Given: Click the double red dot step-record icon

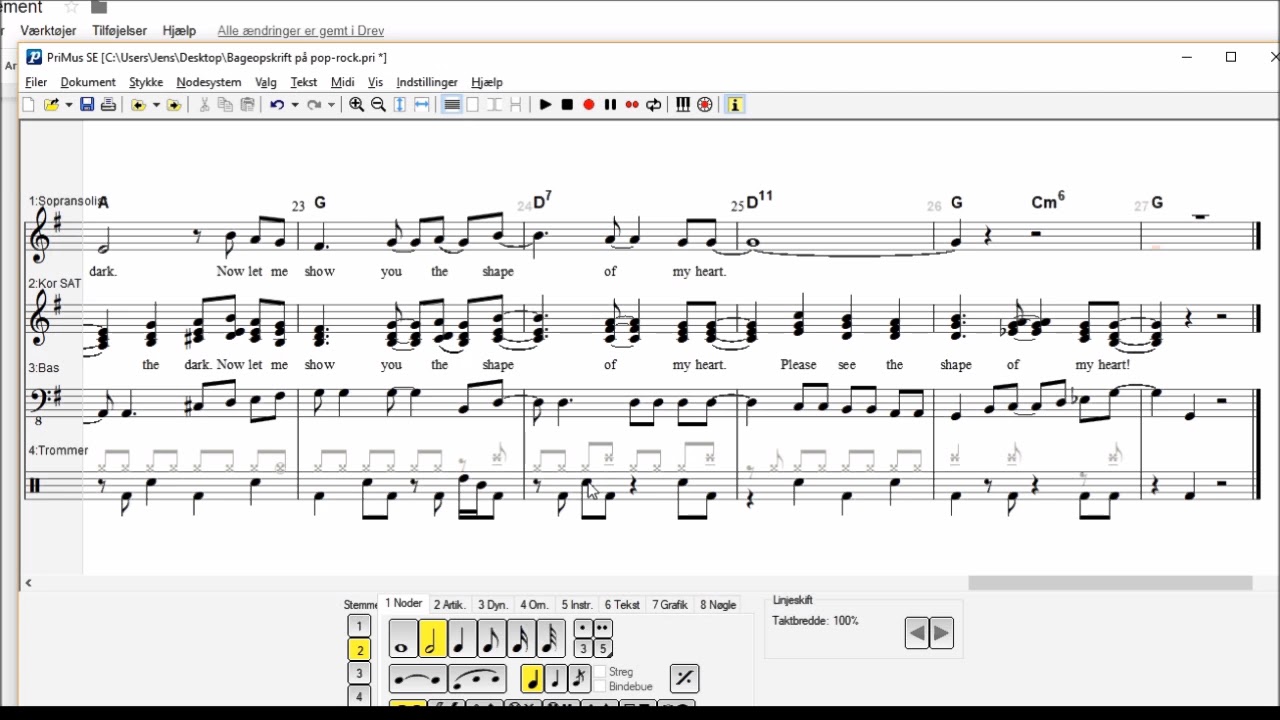Looking at the screenshot, I should 632,105.
